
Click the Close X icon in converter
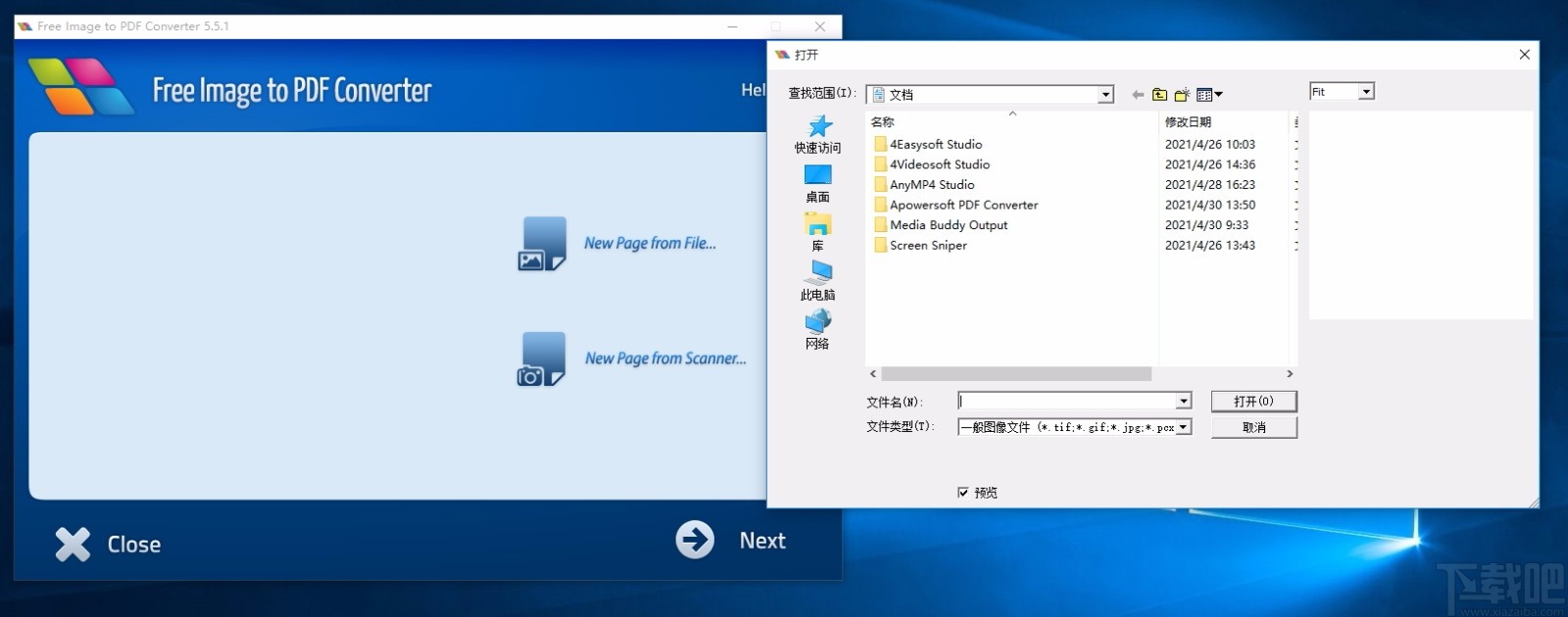(x=73, y=545)
